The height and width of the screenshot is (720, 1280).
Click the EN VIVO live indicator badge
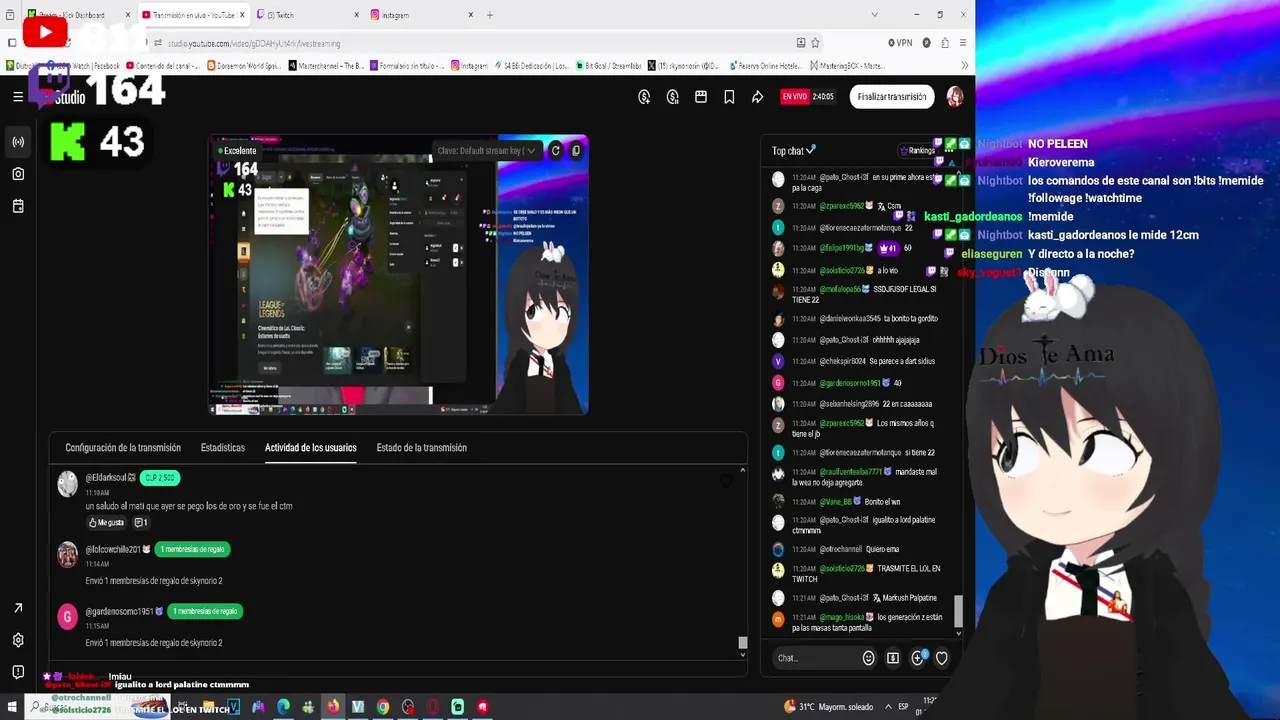pyautogui.click(x=794, y=97)
